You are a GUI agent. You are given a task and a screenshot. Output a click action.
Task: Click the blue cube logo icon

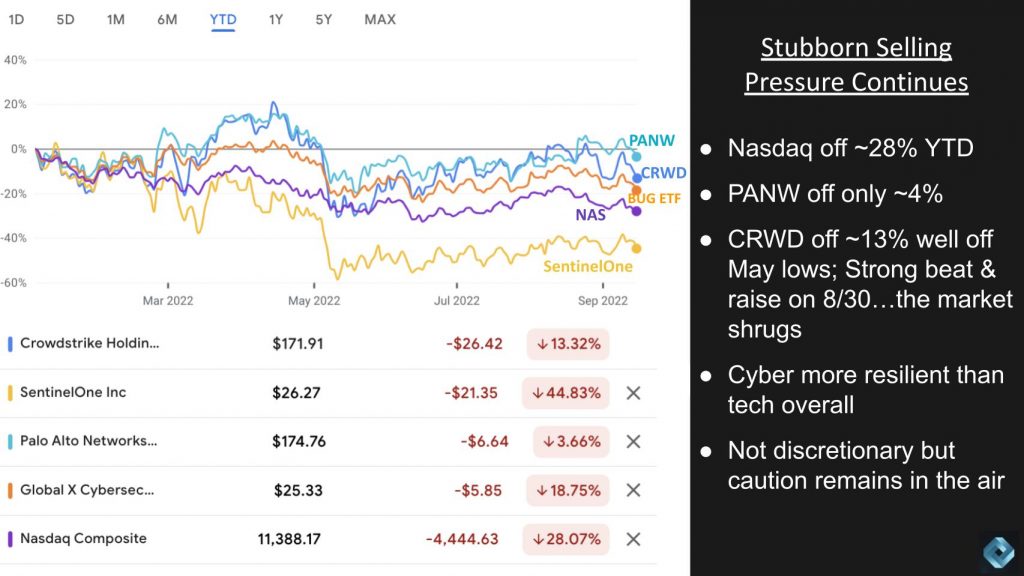pyautogui.click(x=997, y=551)
